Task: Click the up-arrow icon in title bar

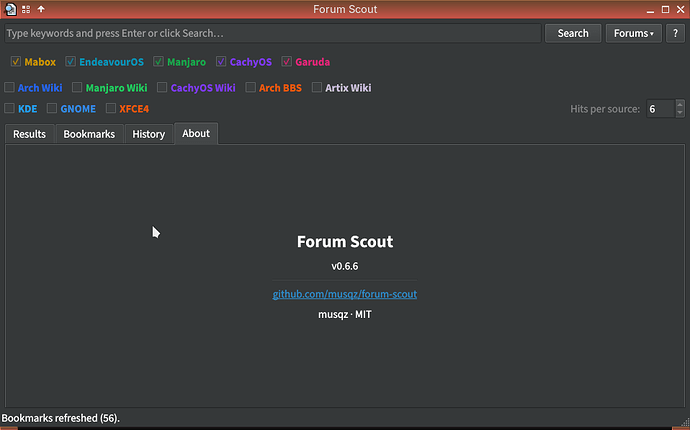Action: pos(41,9)
